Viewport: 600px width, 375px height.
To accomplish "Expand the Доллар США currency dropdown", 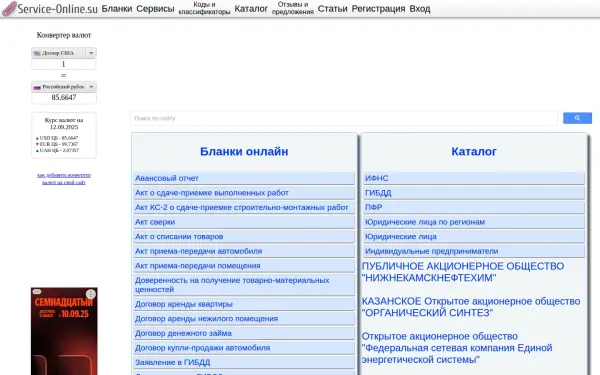I will coord(64,53).
